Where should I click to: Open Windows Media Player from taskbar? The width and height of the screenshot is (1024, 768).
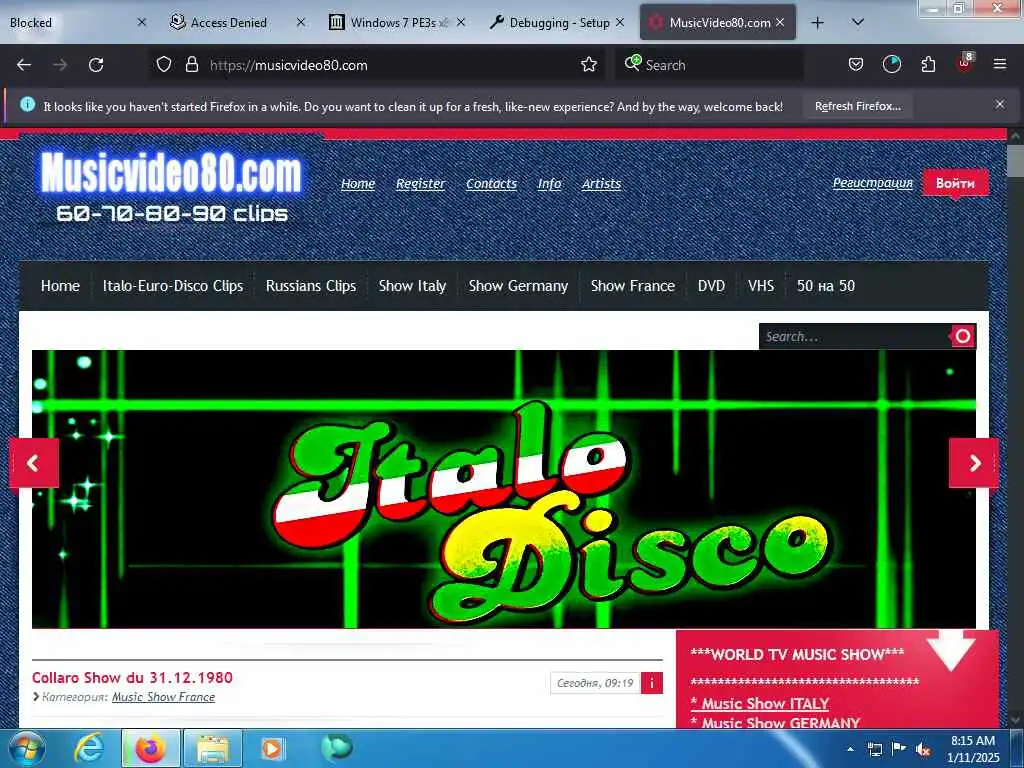tap(272, 748)
